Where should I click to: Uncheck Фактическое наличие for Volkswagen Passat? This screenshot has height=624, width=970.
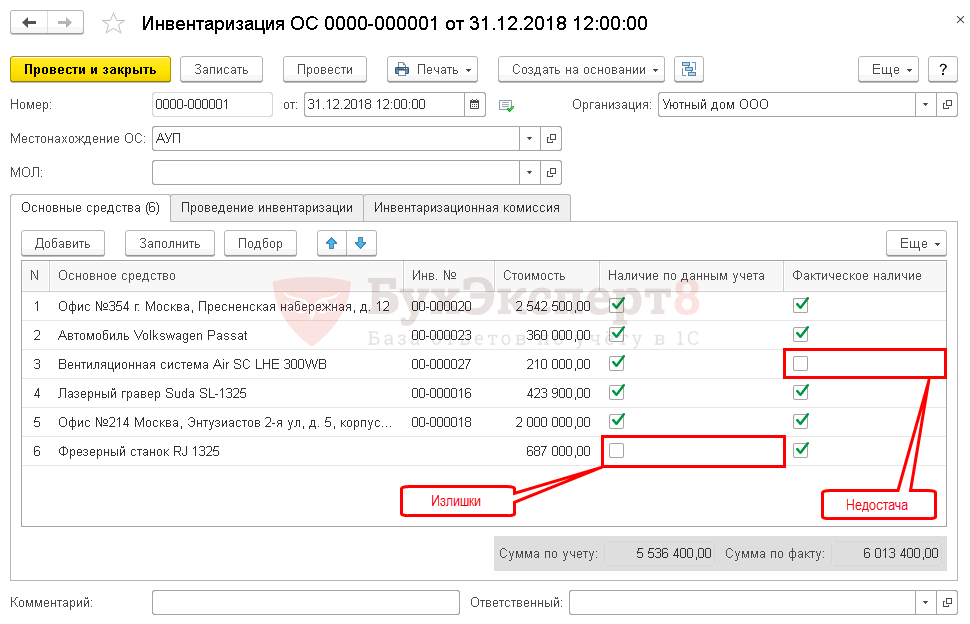point(801,334)
